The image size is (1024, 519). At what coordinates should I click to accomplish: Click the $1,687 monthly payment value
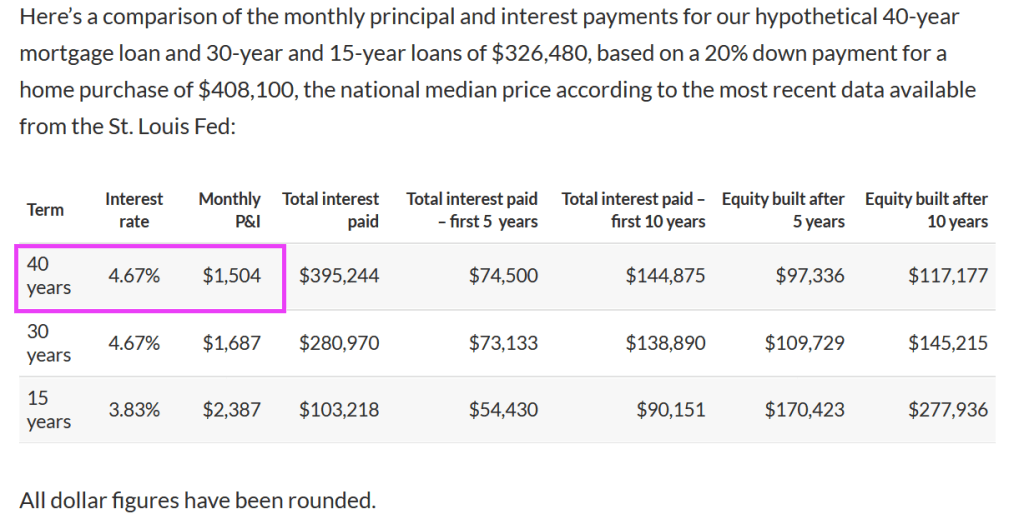(x=231, y=343)
